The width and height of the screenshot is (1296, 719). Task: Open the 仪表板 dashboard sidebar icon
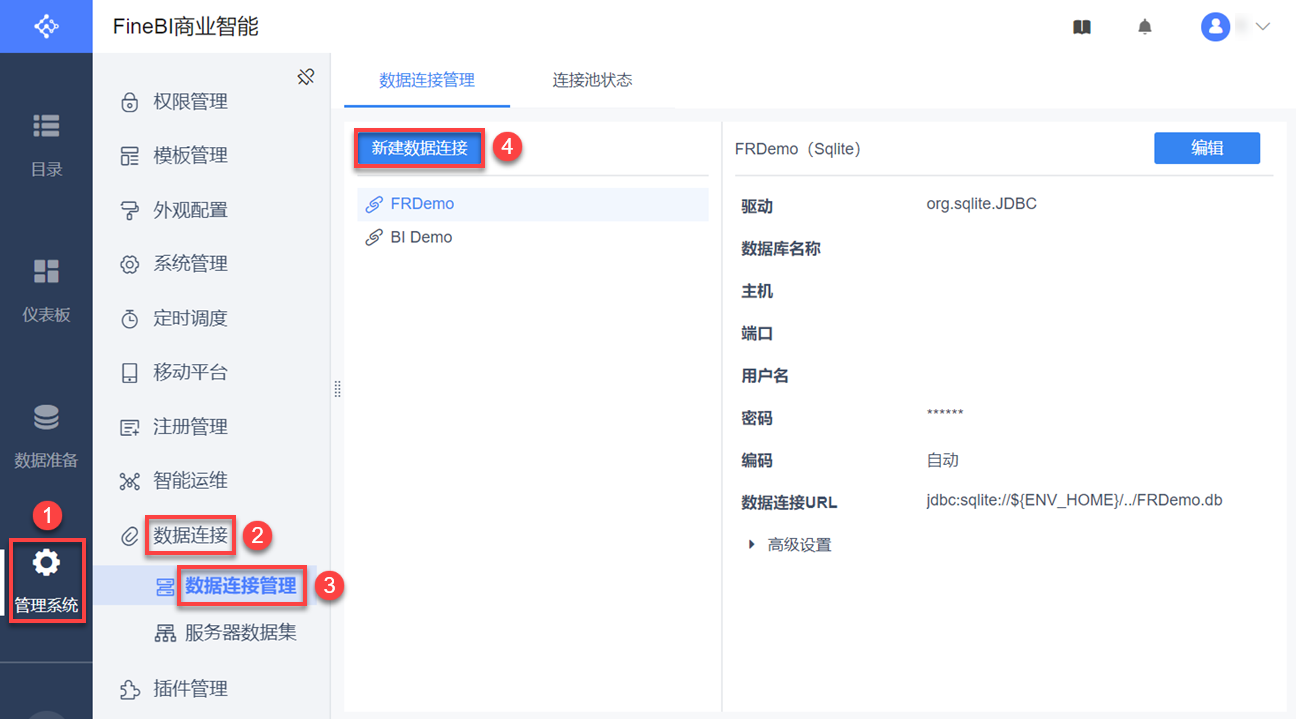[x=46, y=271]
